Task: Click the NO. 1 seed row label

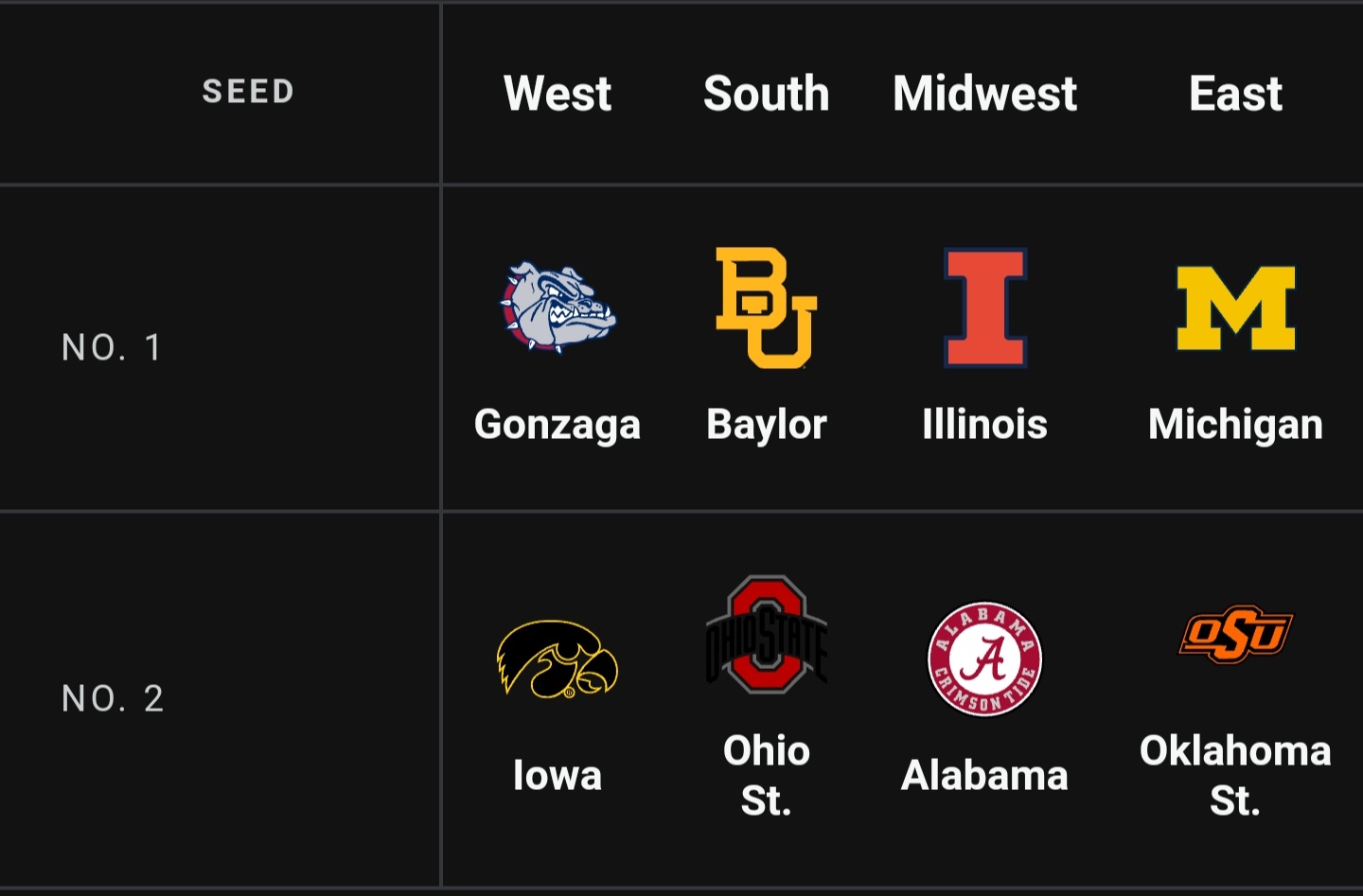Action: pyautogui.click(x=112, y=347)
